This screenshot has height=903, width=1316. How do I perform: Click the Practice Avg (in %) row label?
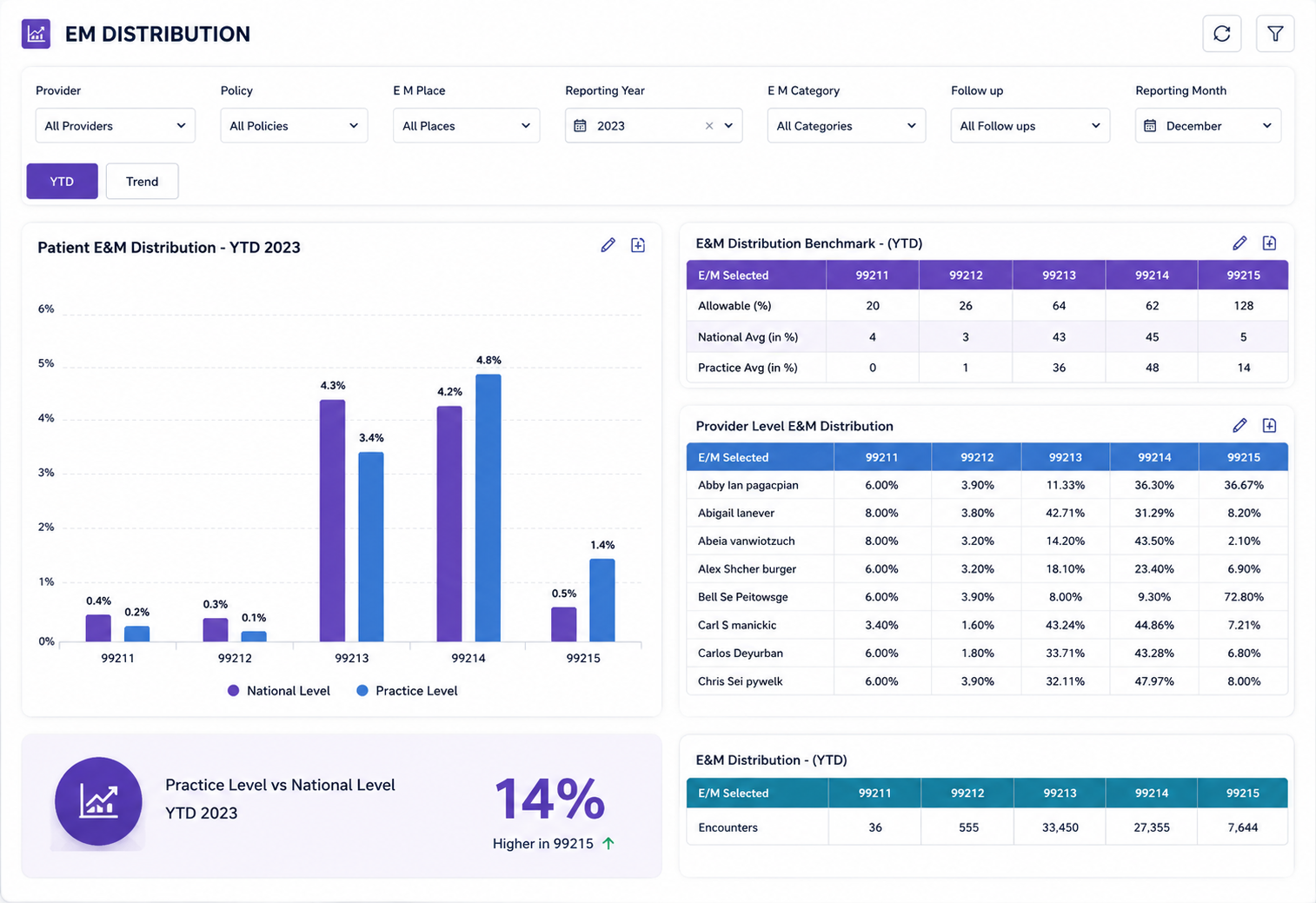(x=748, y=368)
